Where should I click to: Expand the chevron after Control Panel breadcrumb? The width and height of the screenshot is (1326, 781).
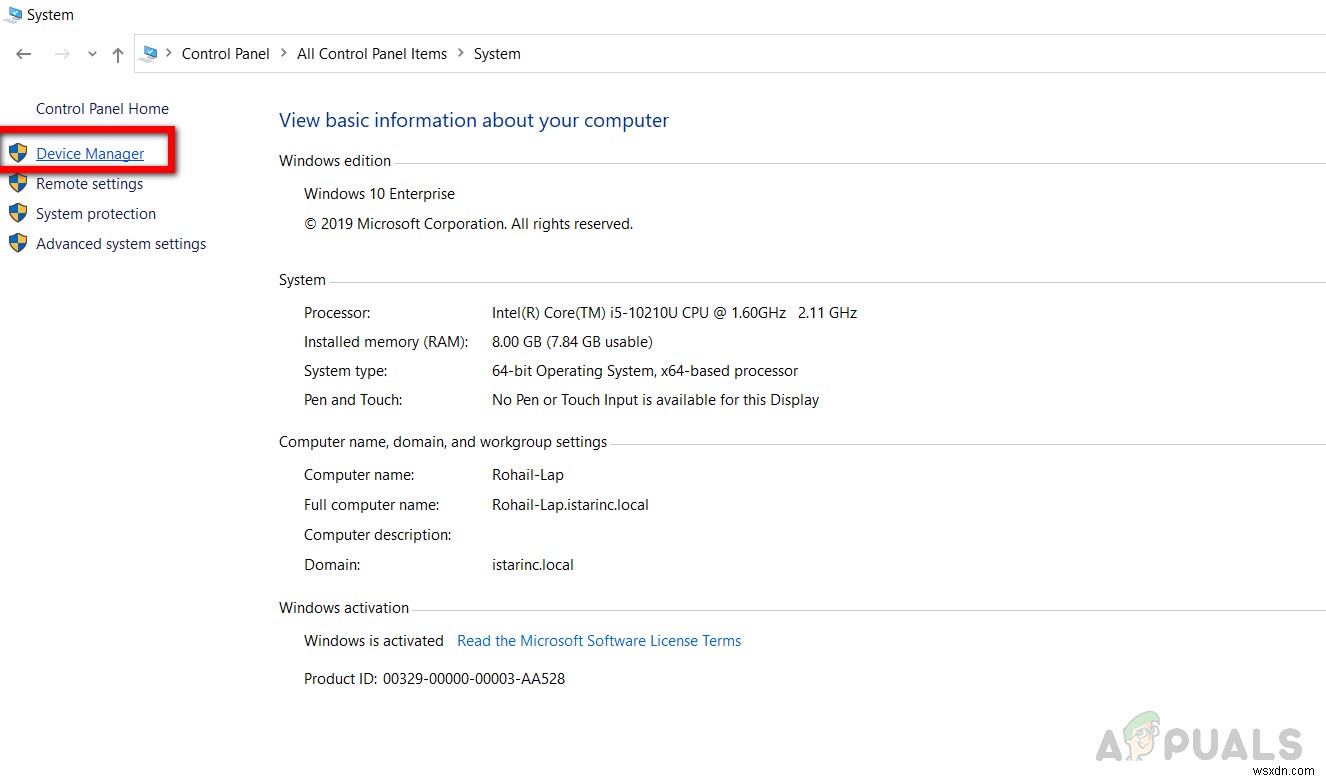[284, 54]
